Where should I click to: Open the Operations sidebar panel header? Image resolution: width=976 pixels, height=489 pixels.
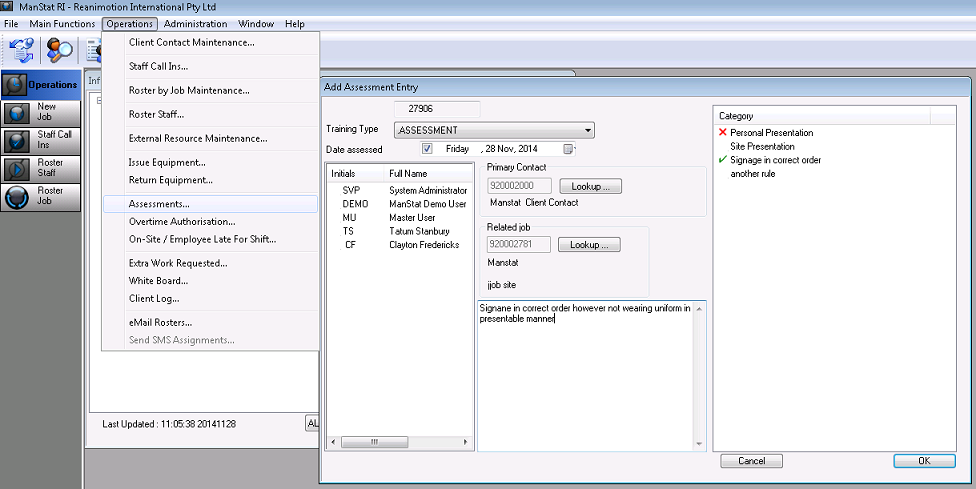41,85
